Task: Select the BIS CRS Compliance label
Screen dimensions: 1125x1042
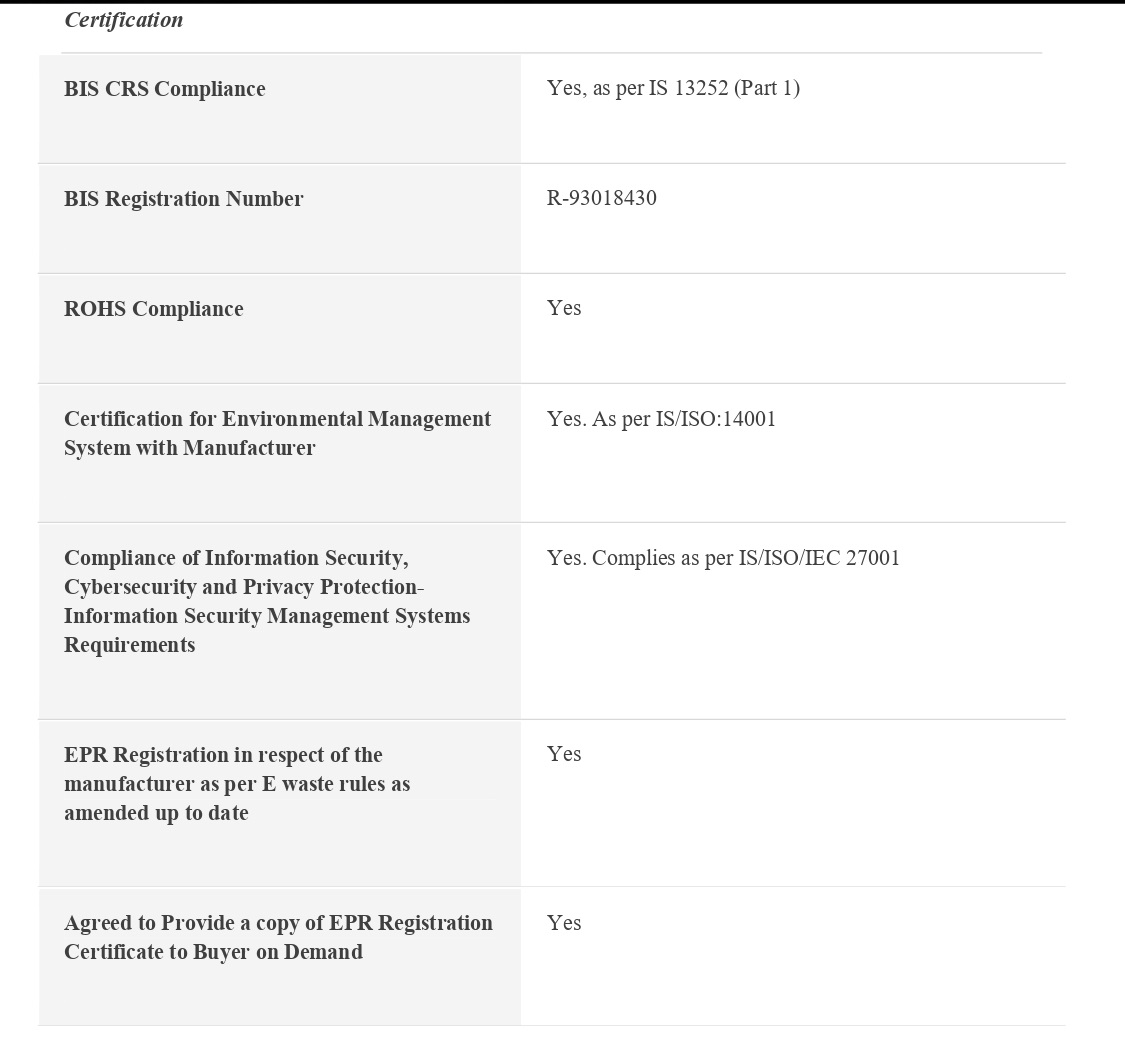Action: [165, 89]
